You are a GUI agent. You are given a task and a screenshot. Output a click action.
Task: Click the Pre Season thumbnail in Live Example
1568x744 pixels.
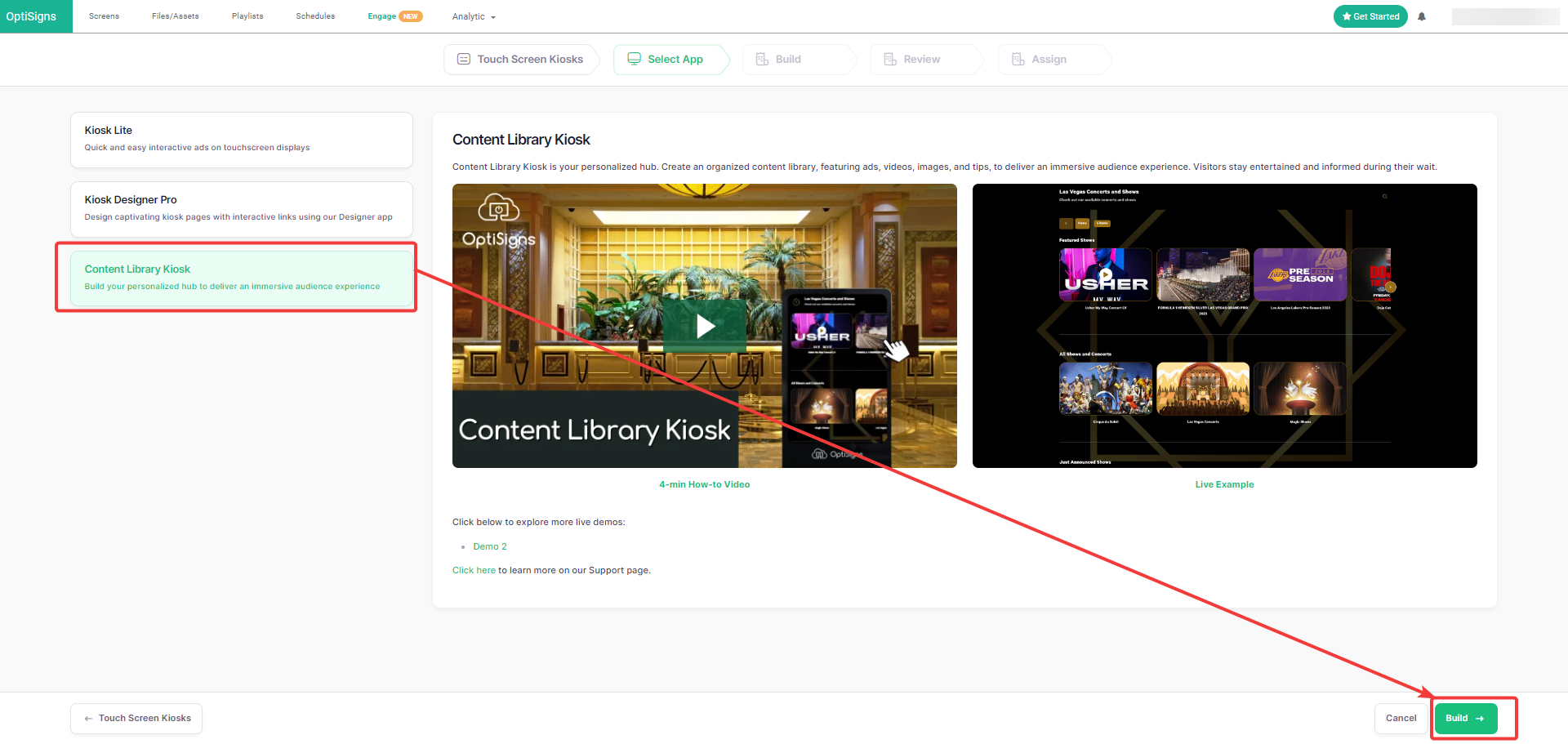pos(1299,275)
